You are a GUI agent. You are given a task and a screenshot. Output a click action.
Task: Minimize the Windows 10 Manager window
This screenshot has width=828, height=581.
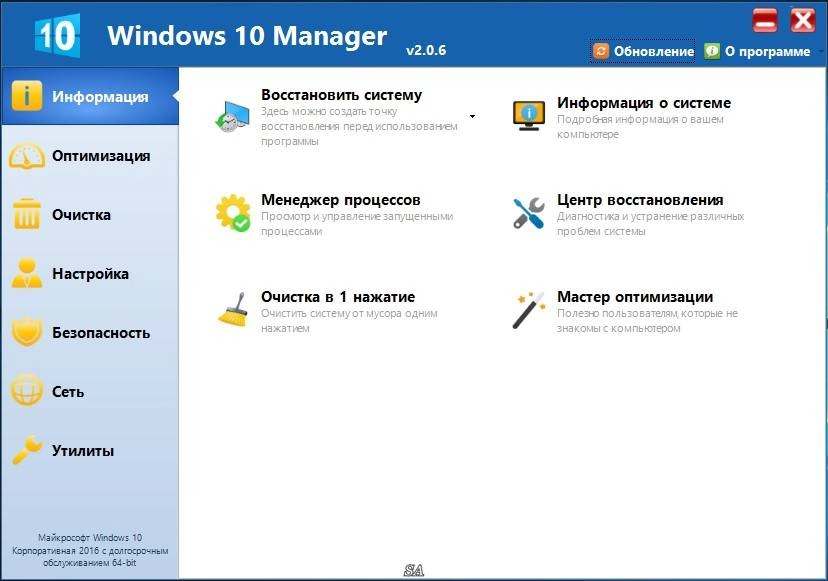point(765,21)
